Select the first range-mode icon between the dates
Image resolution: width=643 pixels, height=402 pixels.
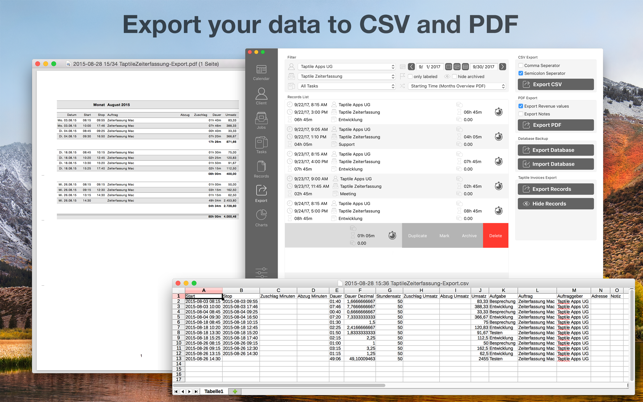[x=449, y=66]
